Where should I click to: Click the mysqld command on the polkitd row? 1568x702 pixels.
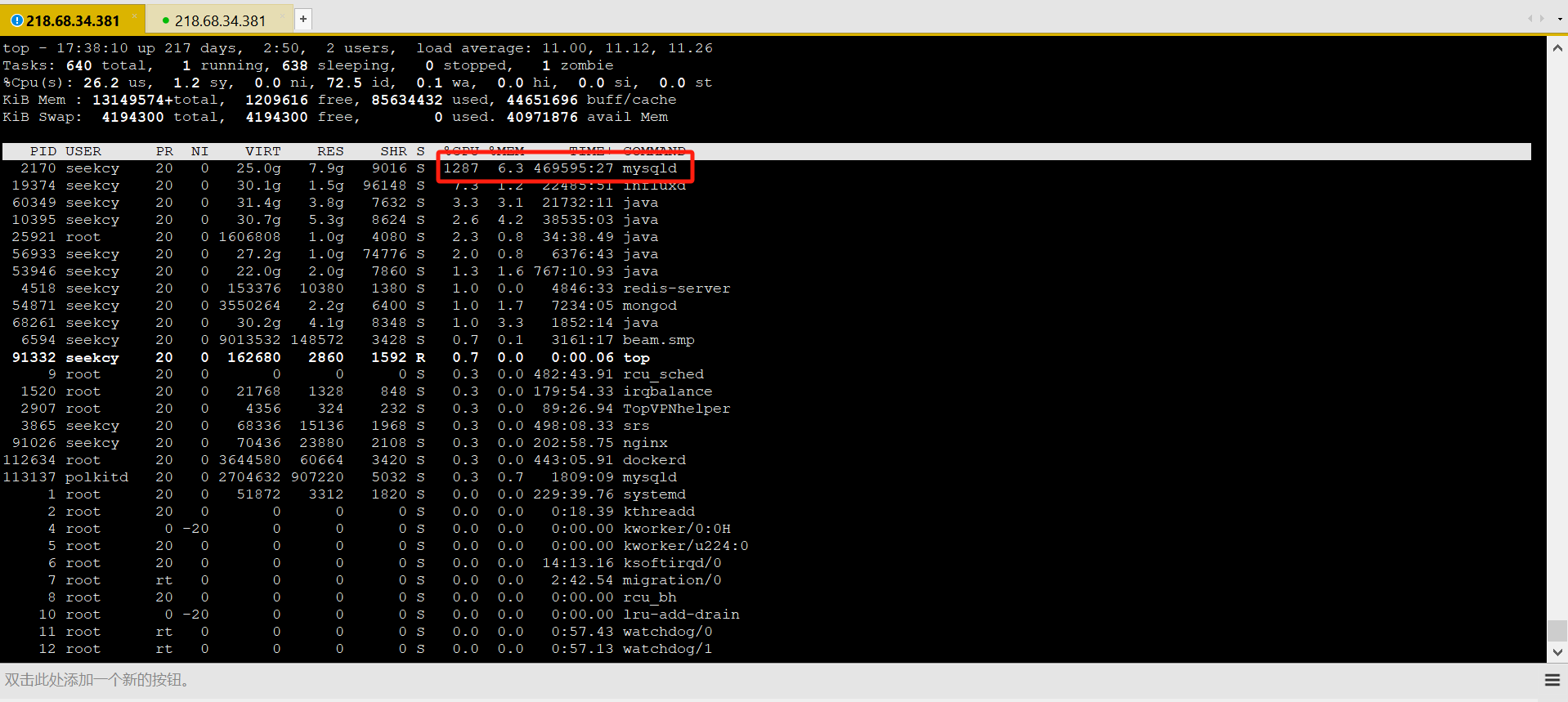pos(650,477)
